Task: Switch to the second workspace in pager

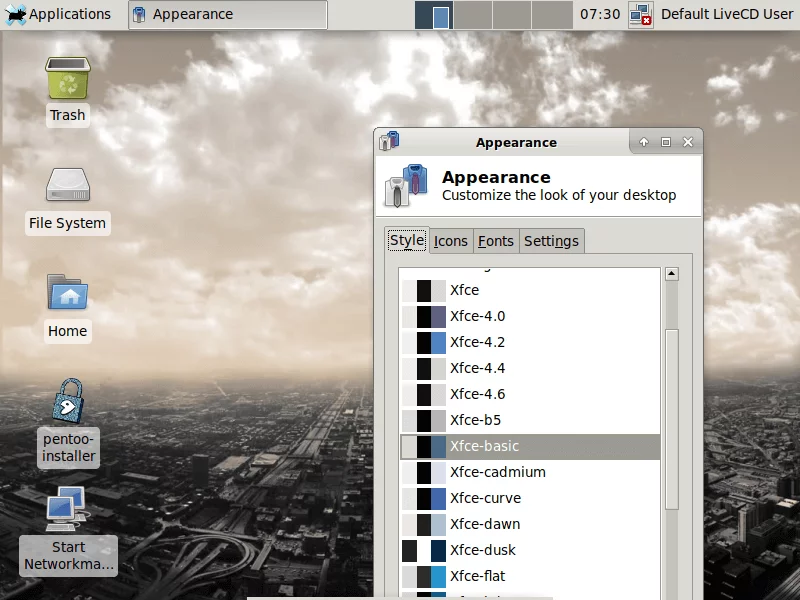Action: click(473, 15)
